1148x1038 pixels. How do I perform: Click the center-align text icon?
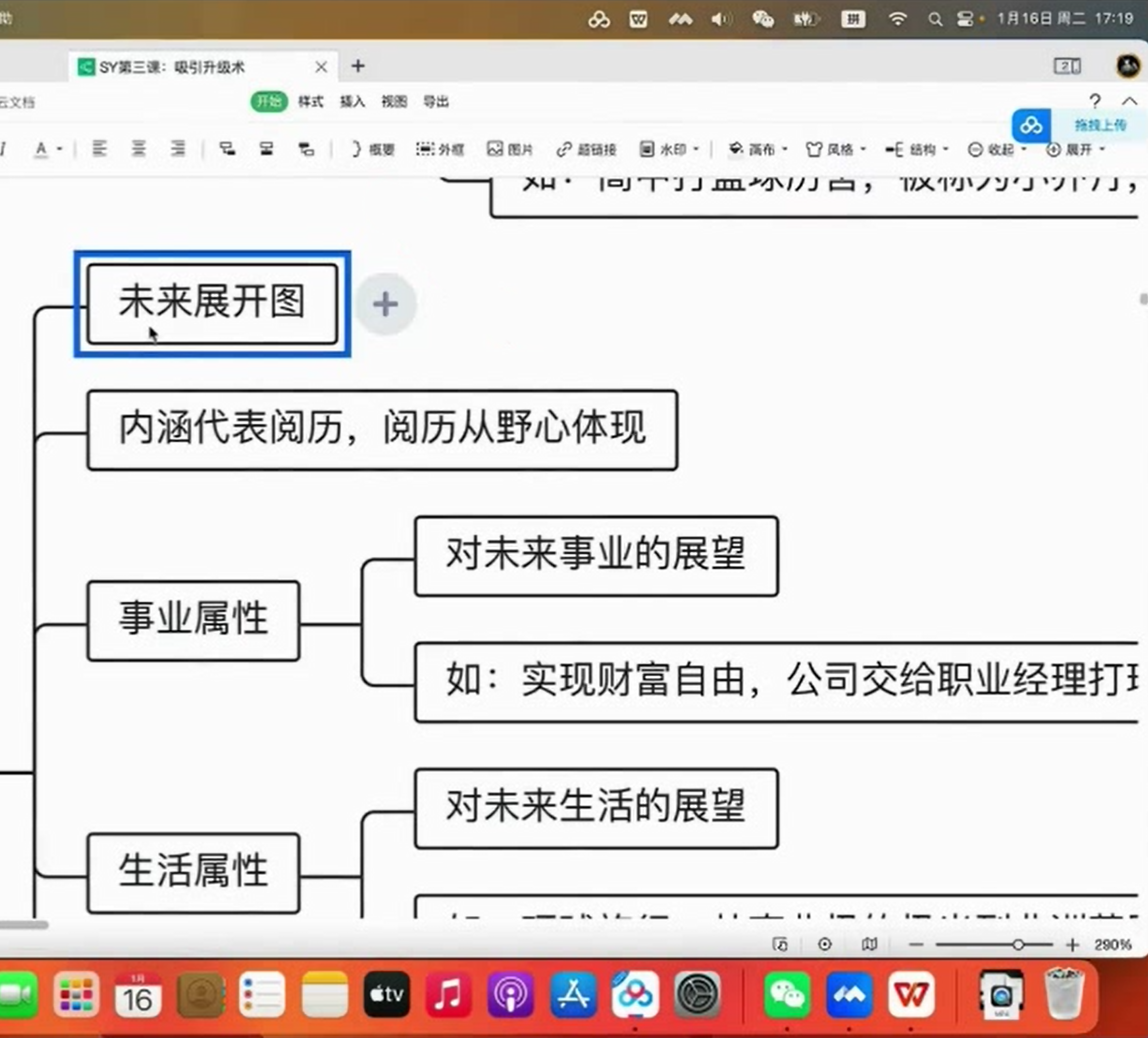point(138,149)
